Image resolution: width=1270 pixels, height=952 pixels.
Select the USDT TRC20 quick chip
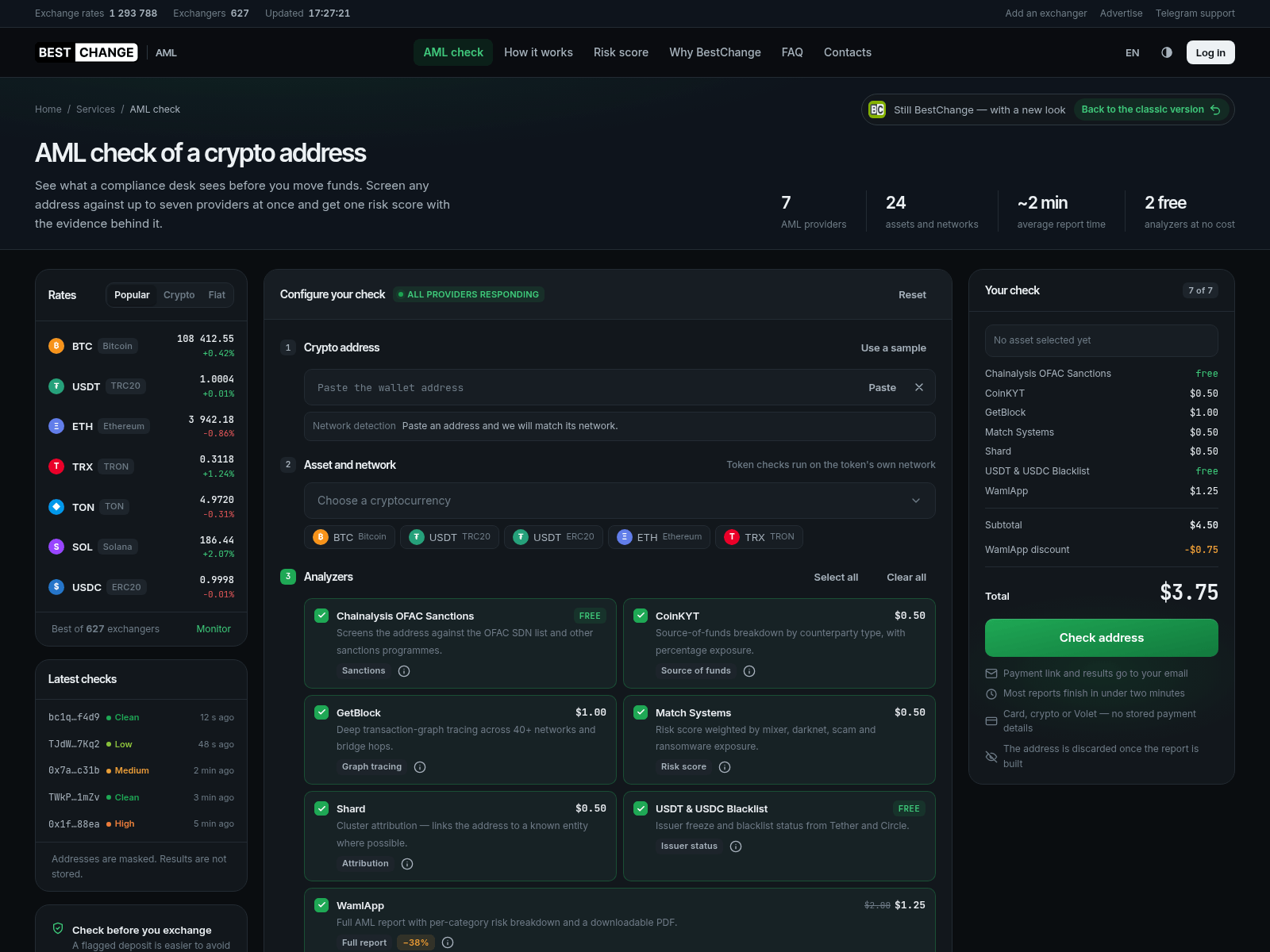[x=450, y=537]
